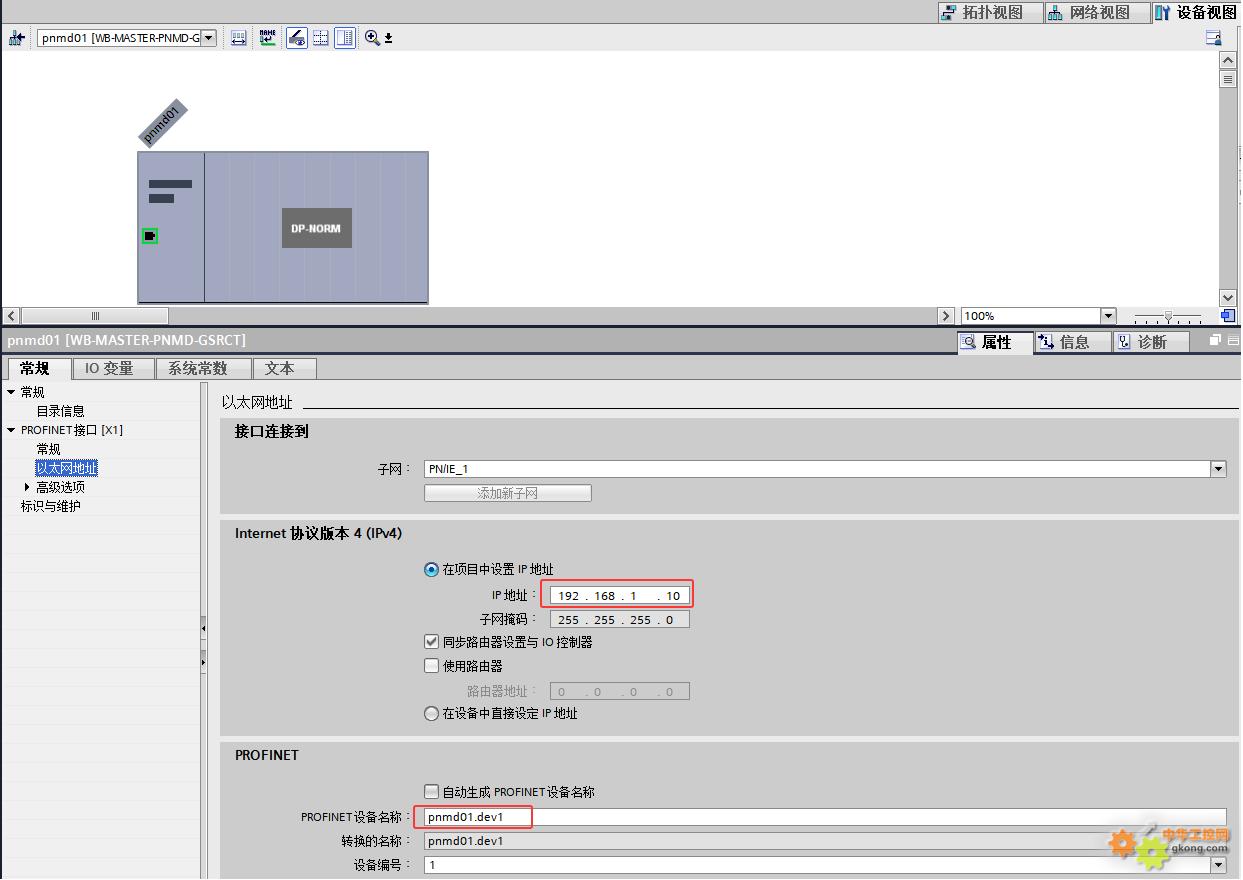Click the zoom magnifier tool icon
The height and width of the screenshot is (880, 1243).
[x=372, y=38]
